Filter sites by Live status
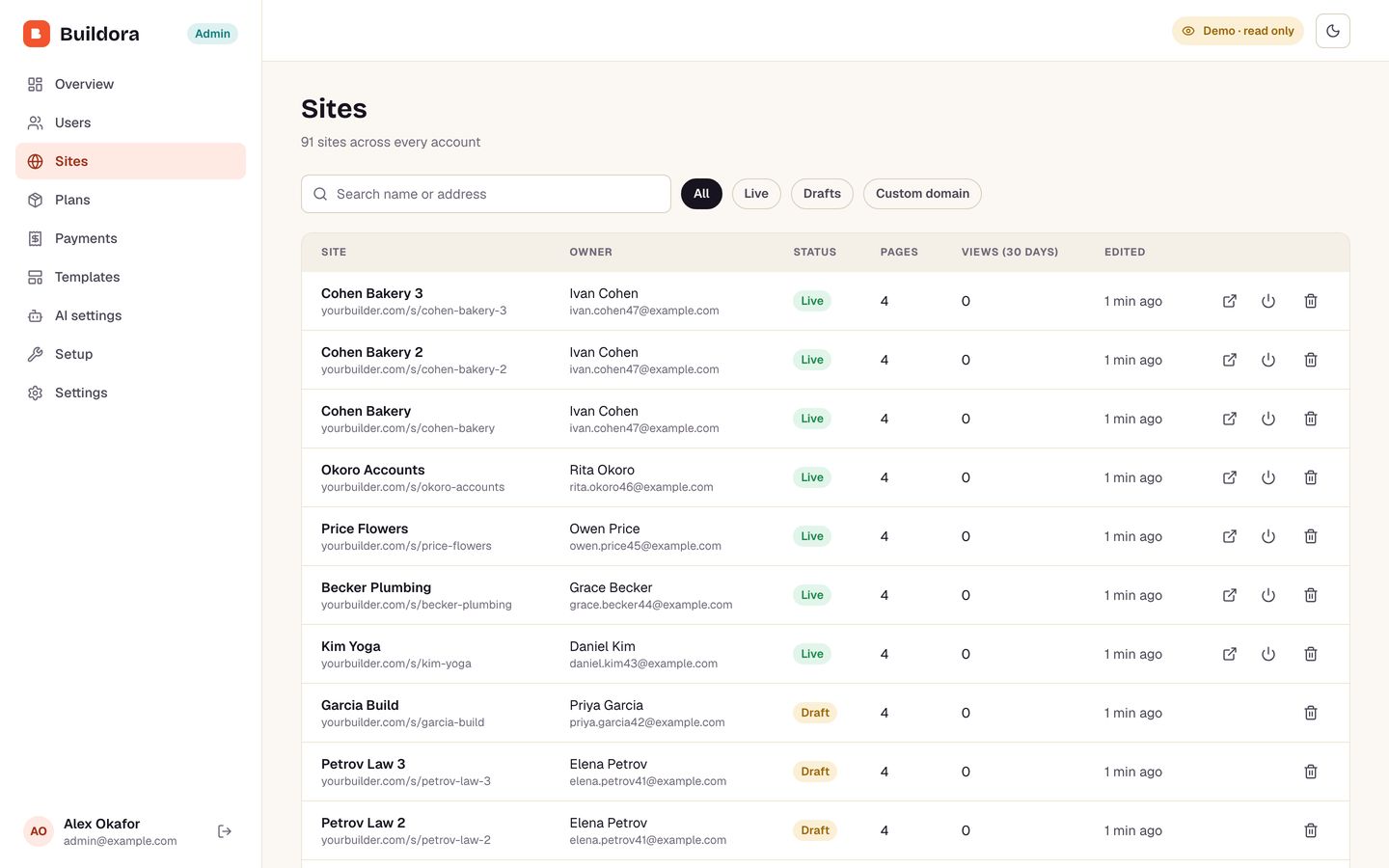Screen dimensions: 1389x868 (x=756, y=194)
